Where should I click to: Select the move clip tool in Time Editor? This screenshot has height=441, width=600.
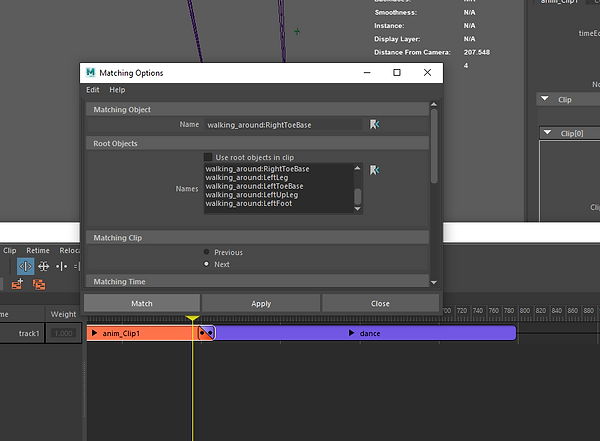click(x=44, y=266)
